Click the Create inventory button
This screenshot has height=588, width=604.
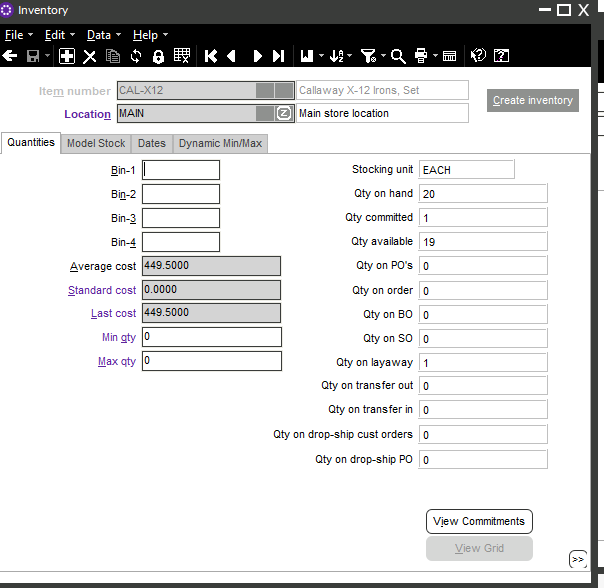(x=533, y=100)
